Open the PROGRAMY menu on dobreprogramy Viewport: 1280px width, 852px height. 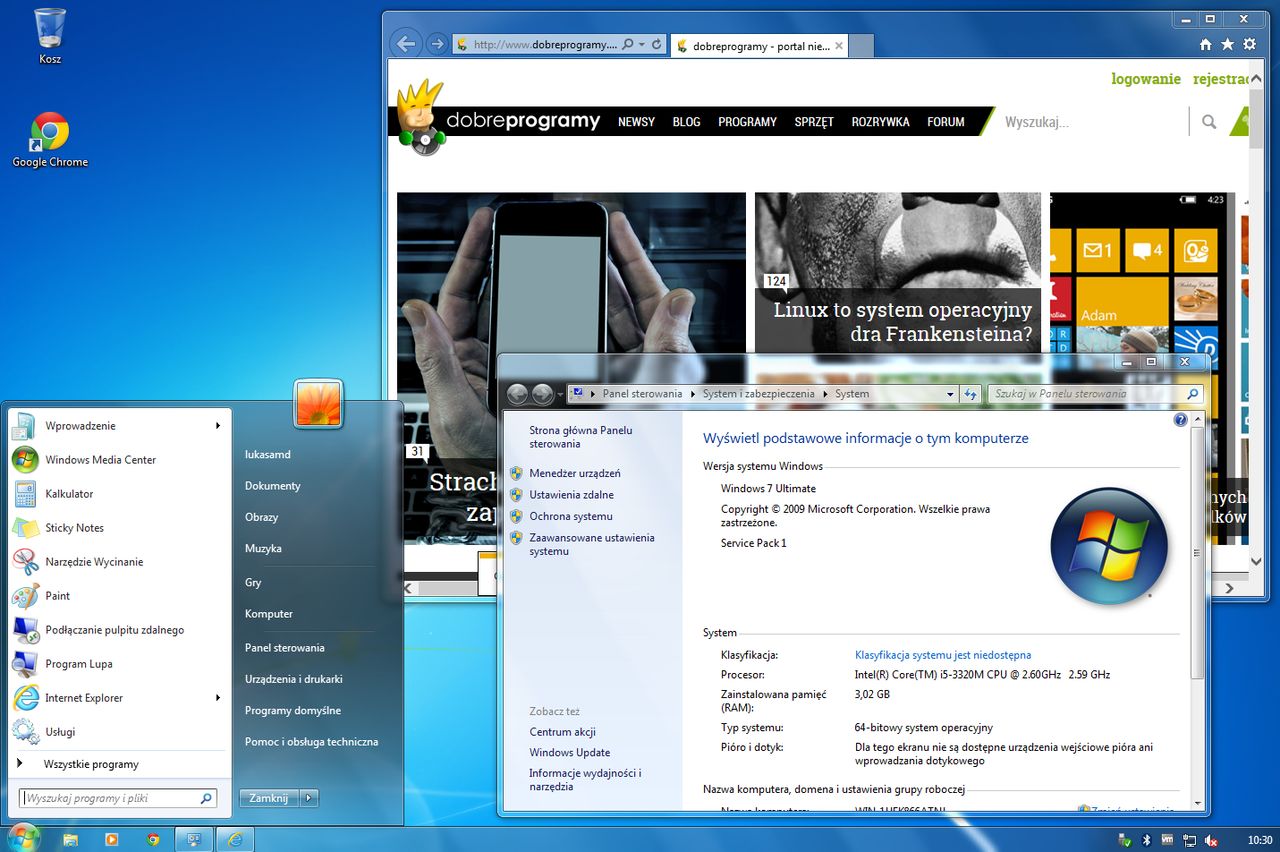click(x=747, y=122)
